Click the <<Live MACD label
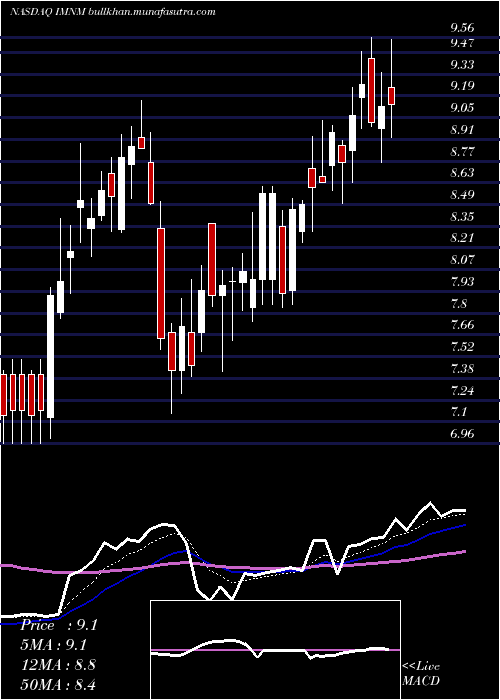This screenshot has height=700, width=500. click(421, 674)
